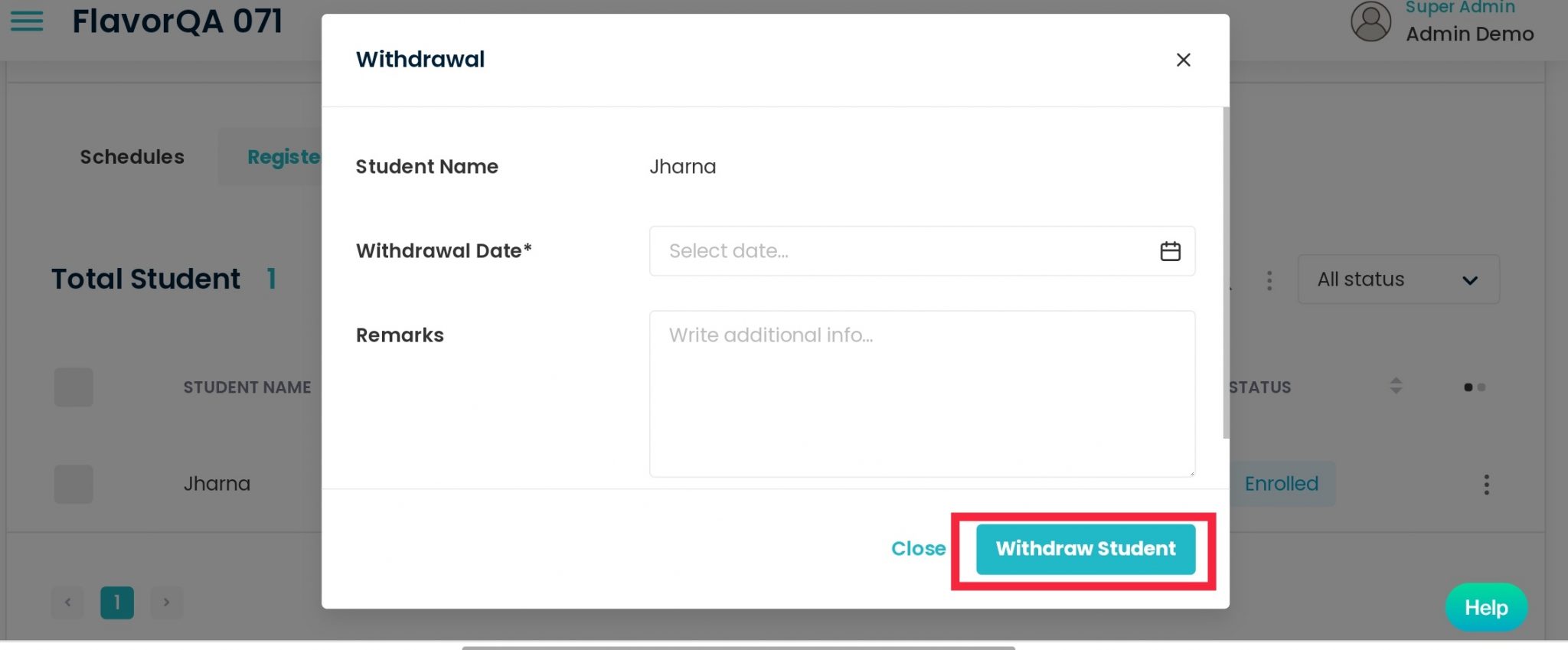Open the three-dot menu beside All status

[x=1269, y=280]
